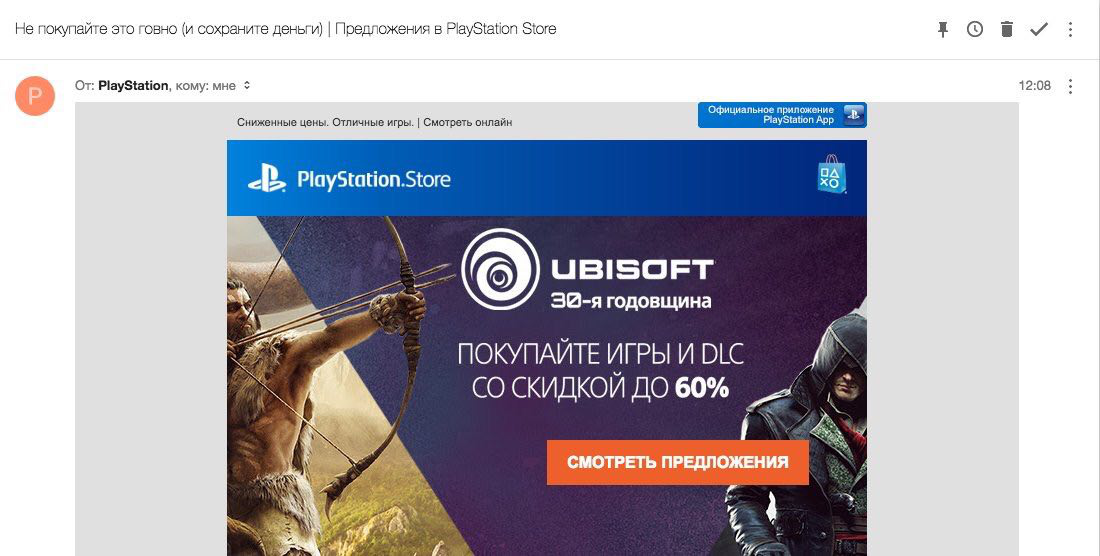Click 'Официальное приложение PlayStation App' button
1100x556 pixels.
(x=782, y=115)
